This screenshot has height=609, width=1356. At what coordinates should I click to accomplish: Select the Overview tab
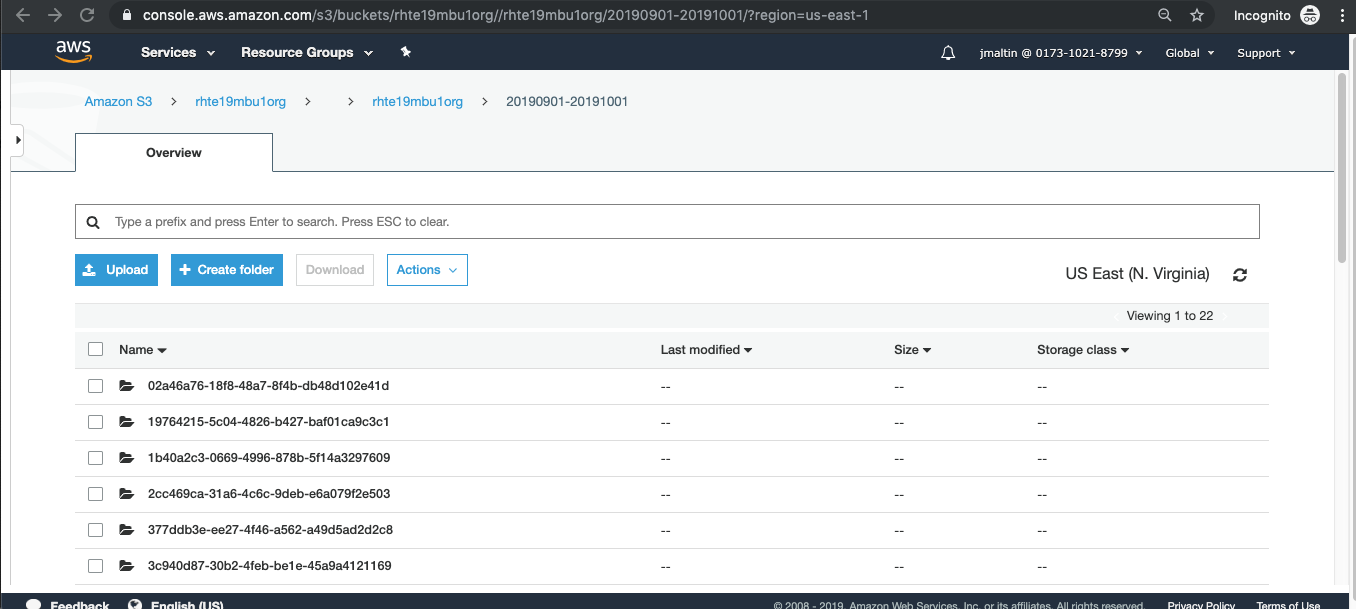174,153
